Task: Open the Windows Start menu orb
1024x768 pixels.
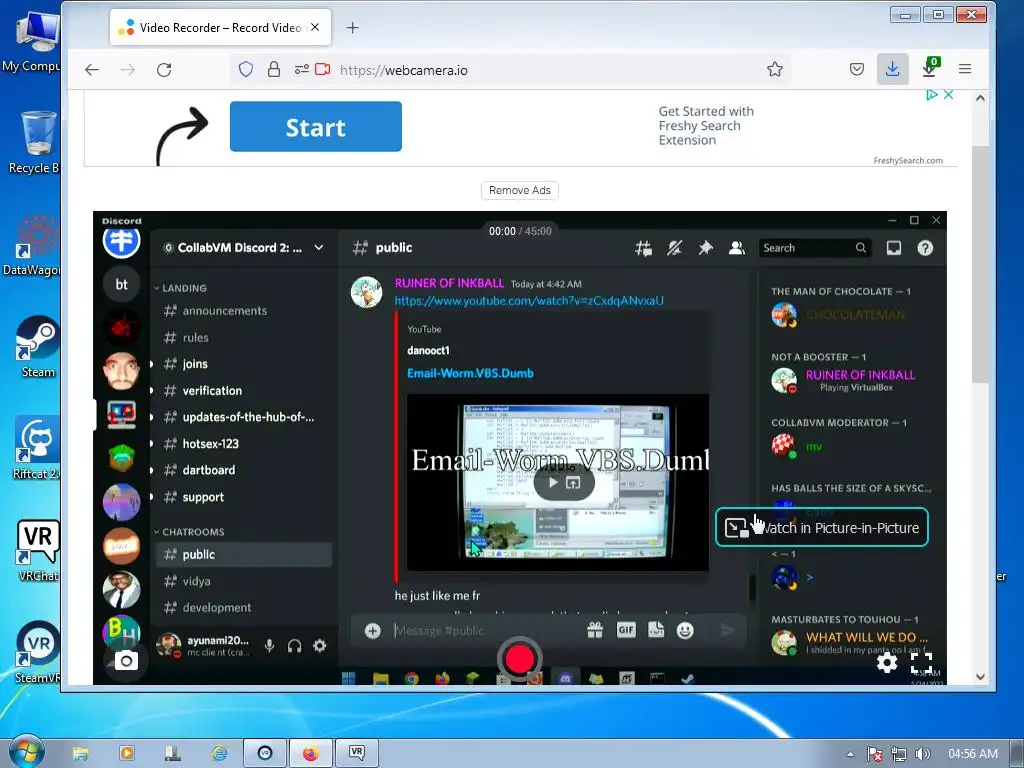Action: tap(27, 752)
